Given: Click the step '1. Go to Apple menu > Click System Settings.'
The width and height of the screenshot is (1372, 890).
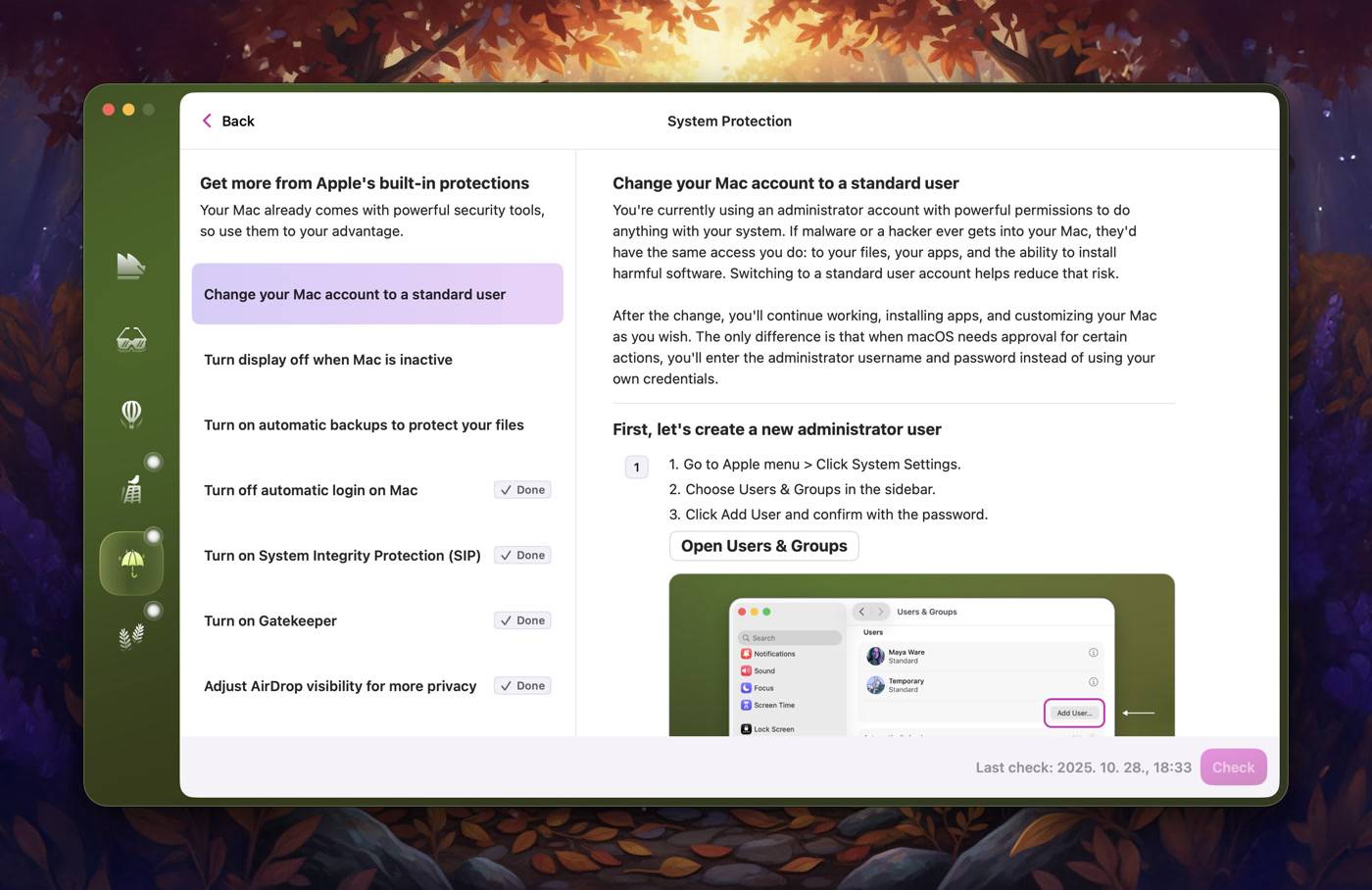Looking at the screenshot, I should click(x=814, y=465).
